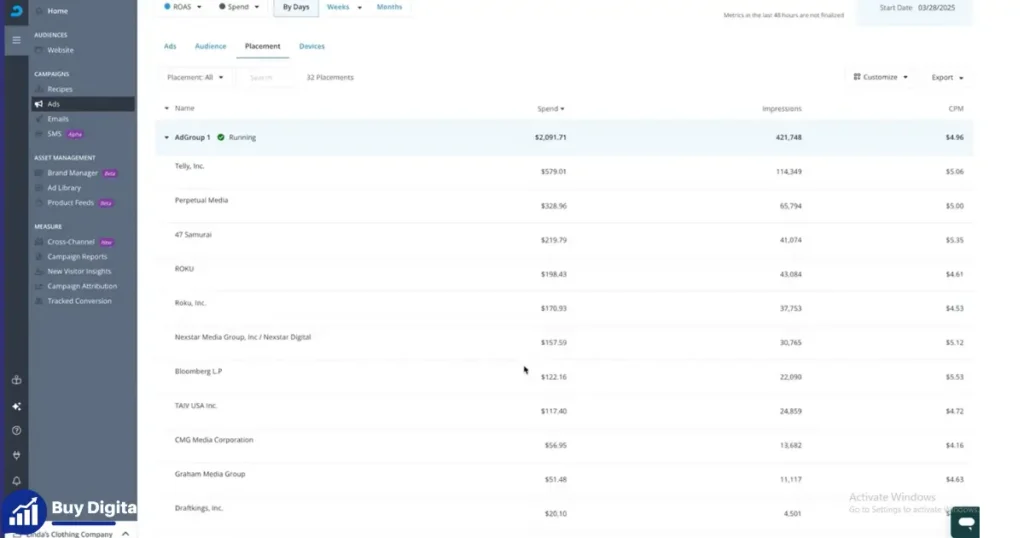Switch to the Devices tab
Screen dimensions: 1024x538
click(x=312, y=46)
